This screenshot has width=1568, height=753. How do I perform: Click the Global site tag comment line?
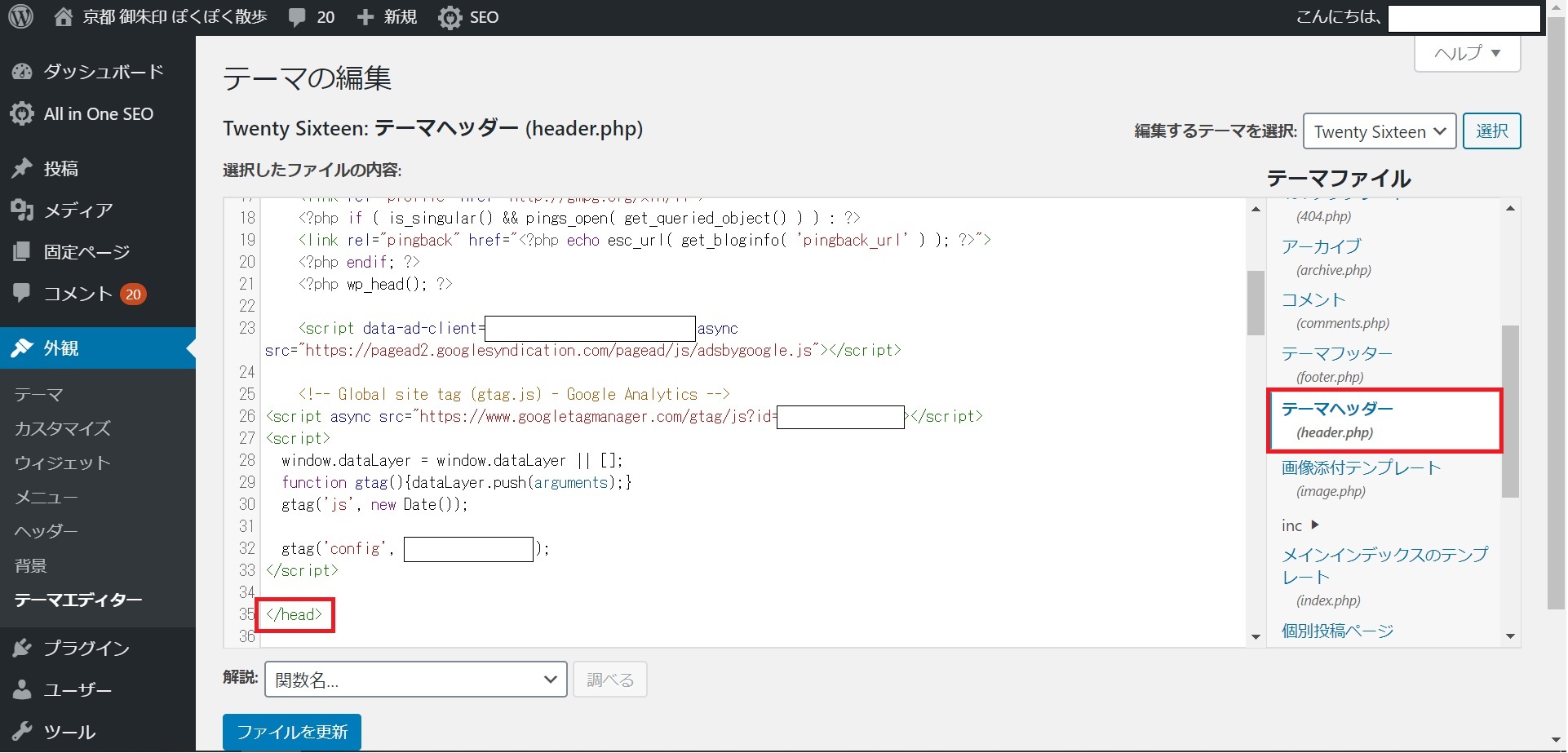514,394
